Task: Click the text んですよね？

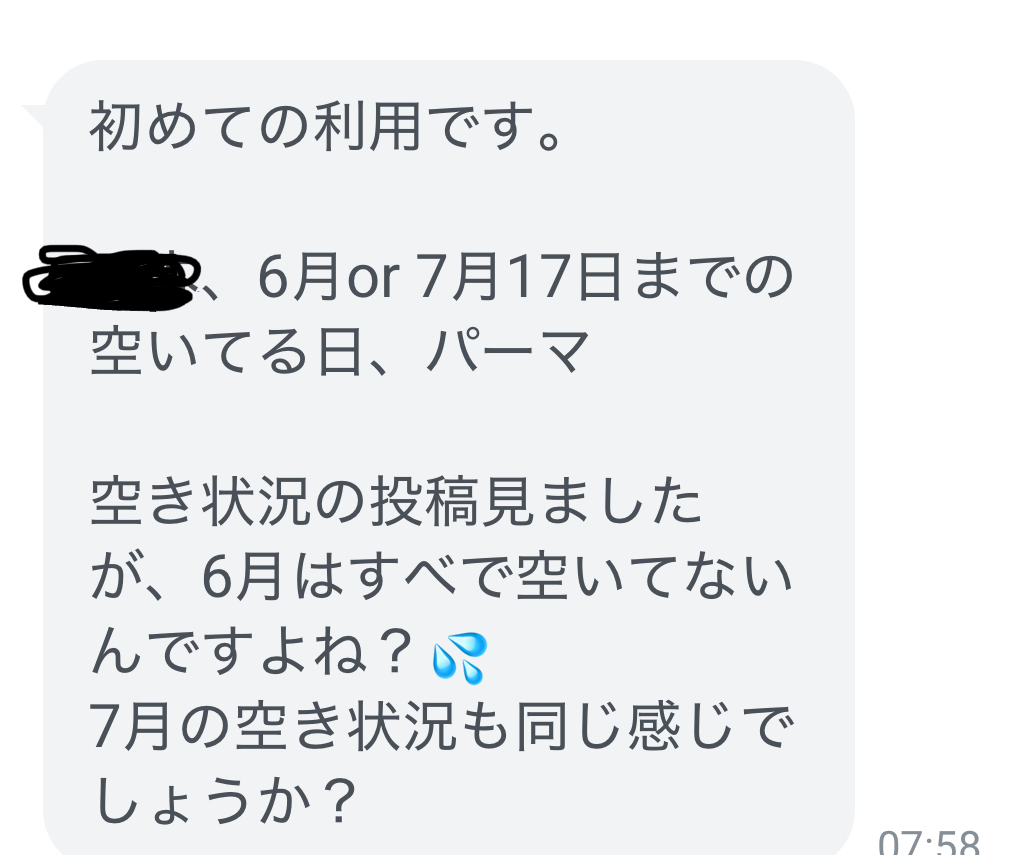Action: click(252, 652)
